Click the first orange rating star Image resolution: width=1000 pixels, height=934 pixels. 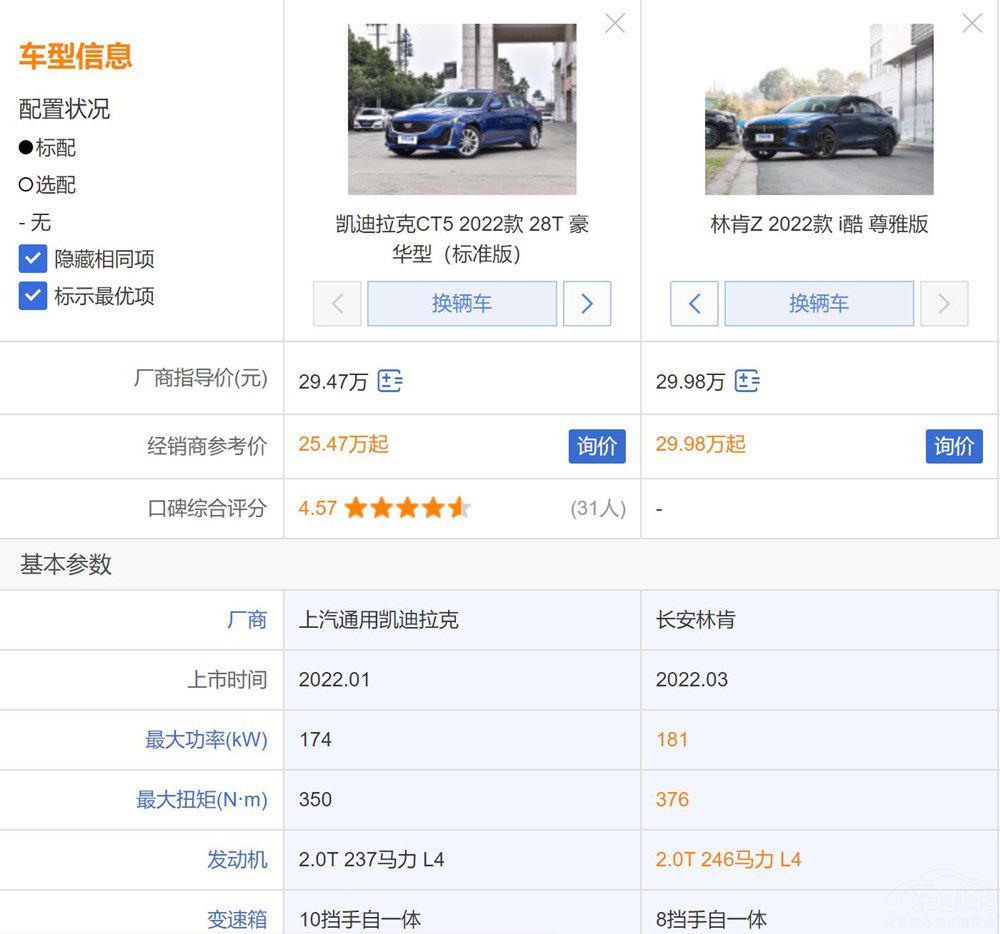[x=355, y=508]
